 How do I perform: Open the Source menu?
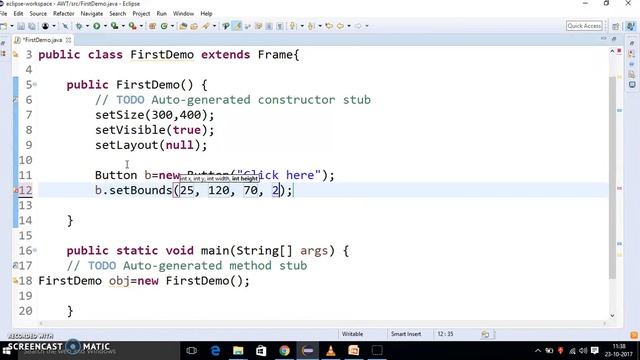coord(38,13)
